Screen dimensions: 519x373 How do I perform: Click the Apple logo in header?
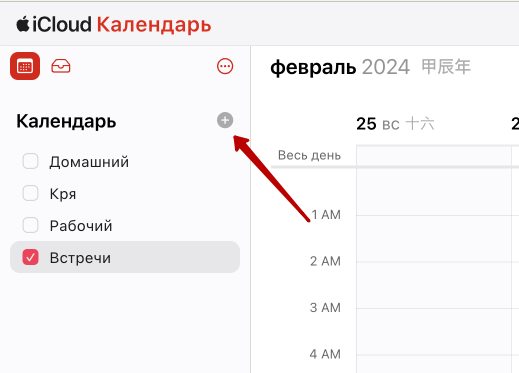click(23, 24)
